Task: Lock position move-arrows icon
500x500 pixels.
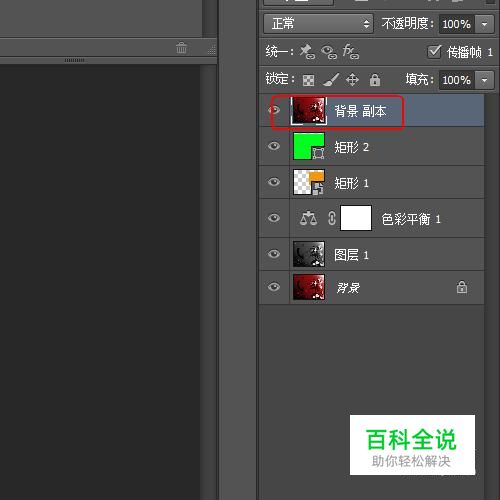Action: [352, 80]
